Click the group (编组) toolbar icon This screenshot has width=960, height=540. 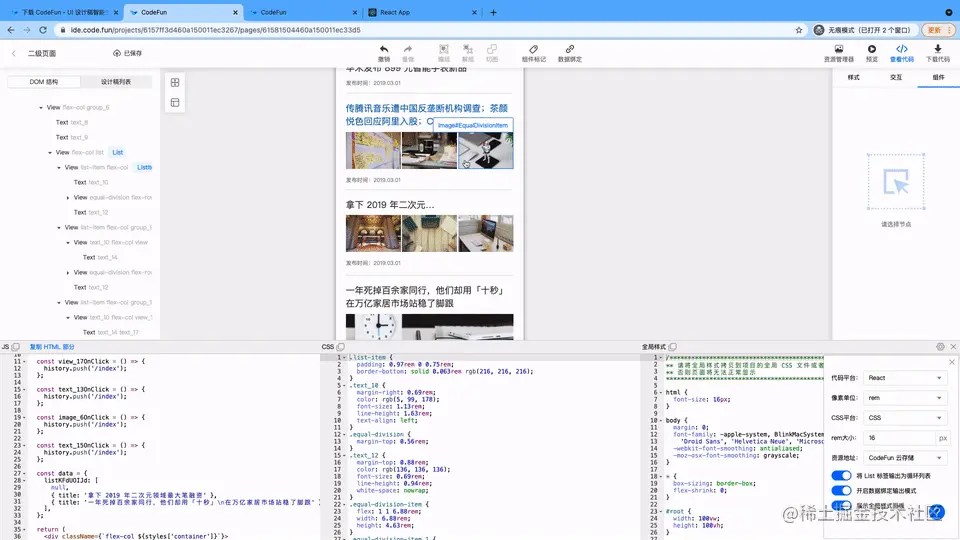pyautogui.click(x=444, y=50)
